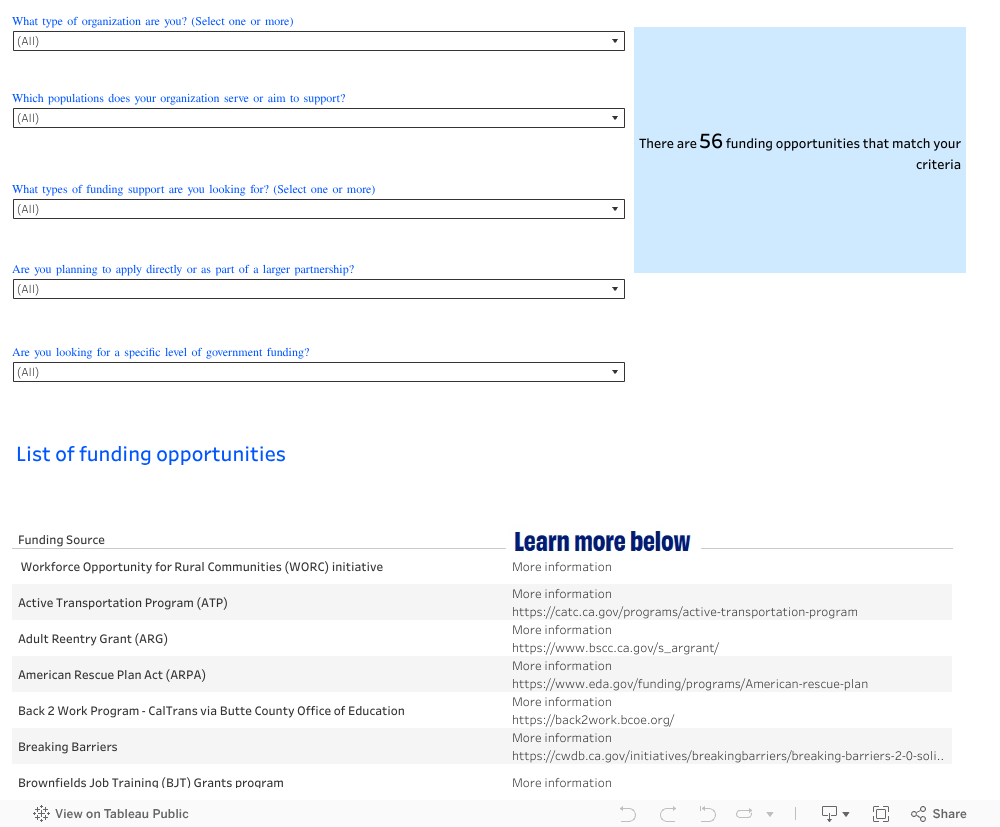This screenshot has width=1000, height=827.
Task: Open the organization type filter dropdown
Action: tap(318, 41)
